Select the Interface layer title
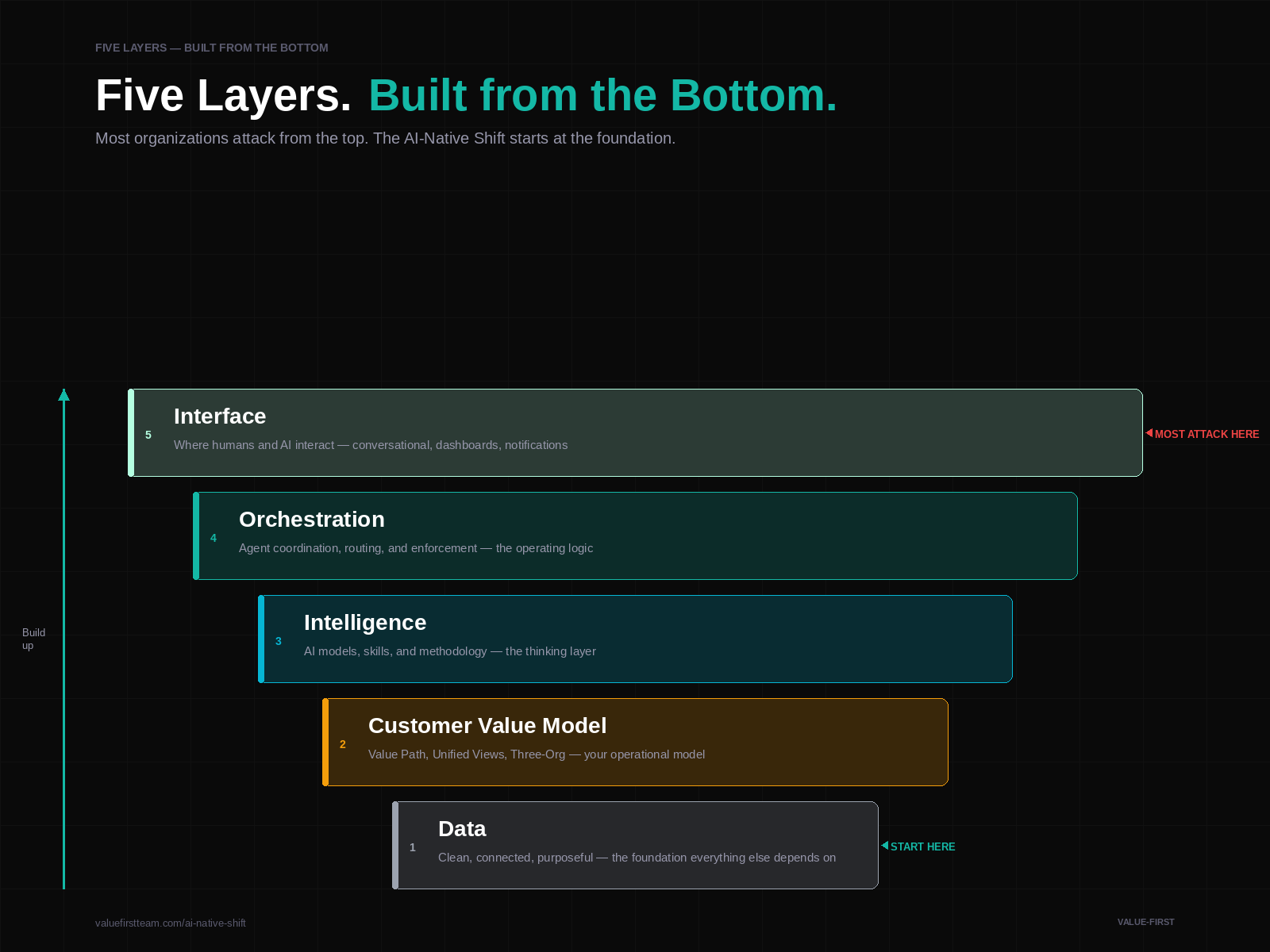This screenshot has width=1270, height=952. click(220, 416)
